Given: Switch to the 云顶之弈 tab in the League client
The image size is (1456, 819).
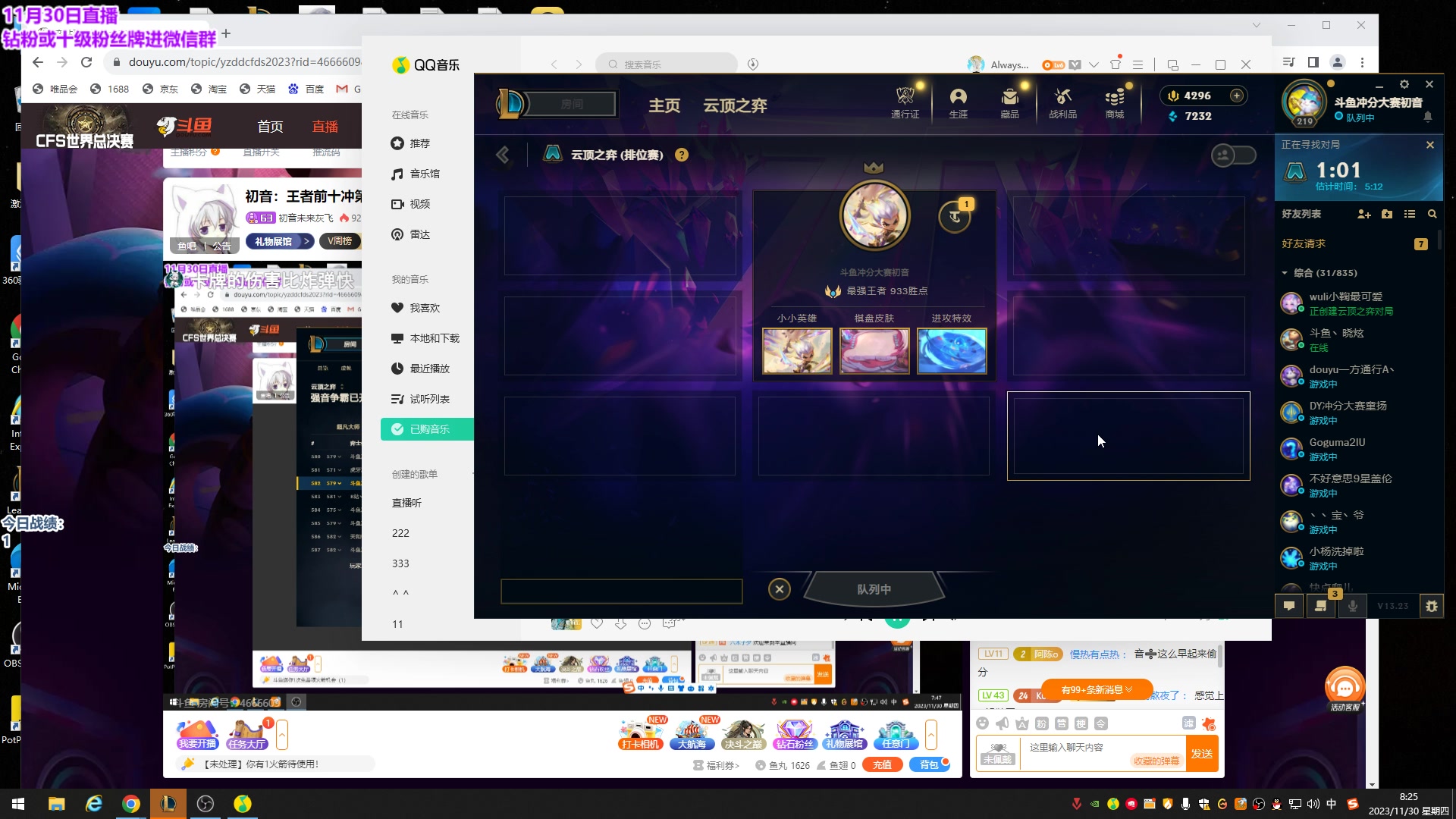Looking at the screenshot, I should [x=734, y=105].
